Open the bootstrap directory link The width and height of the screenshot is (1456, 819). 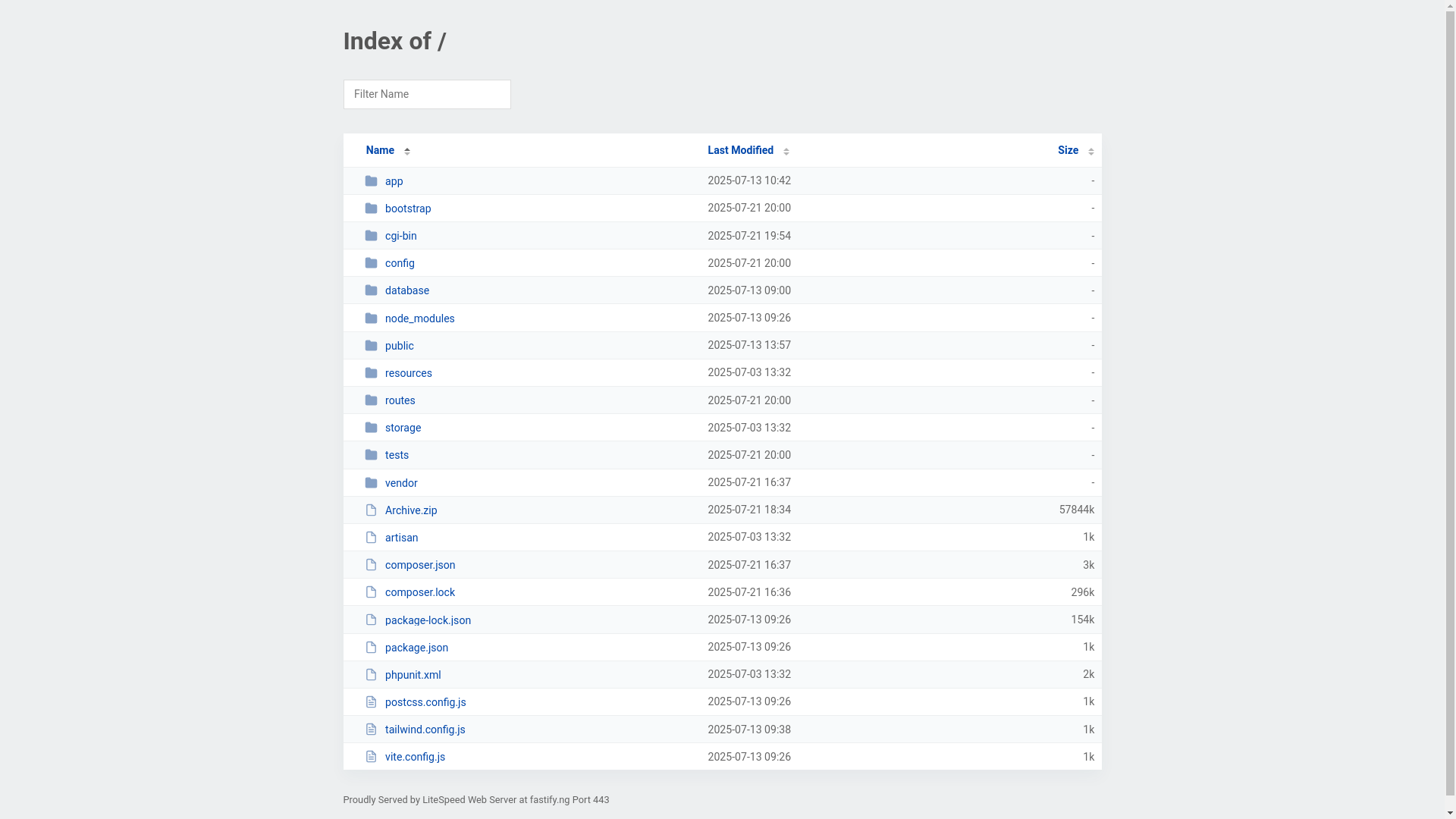[408, 209]
